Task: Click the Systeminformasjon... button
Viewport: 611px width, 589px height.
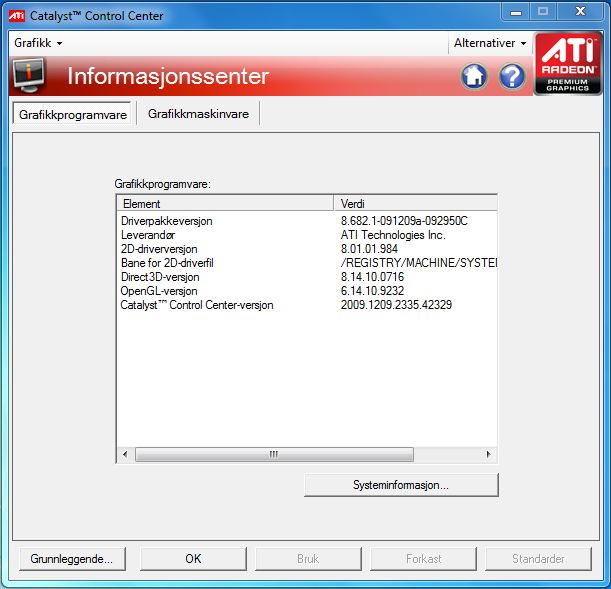Action: click(x=401, y=485)
